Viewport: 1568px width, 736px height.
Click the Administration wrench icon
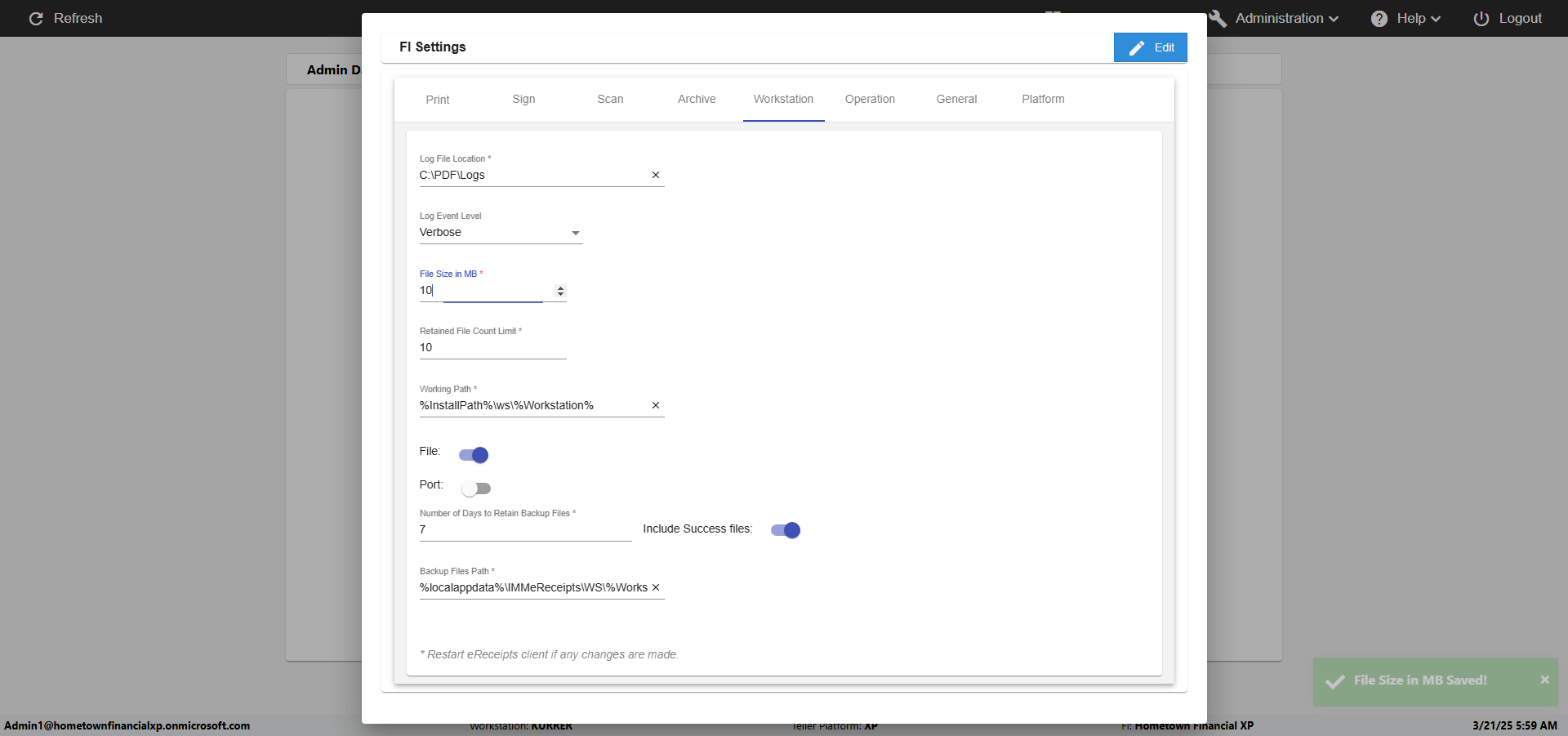click(1218, 18)
